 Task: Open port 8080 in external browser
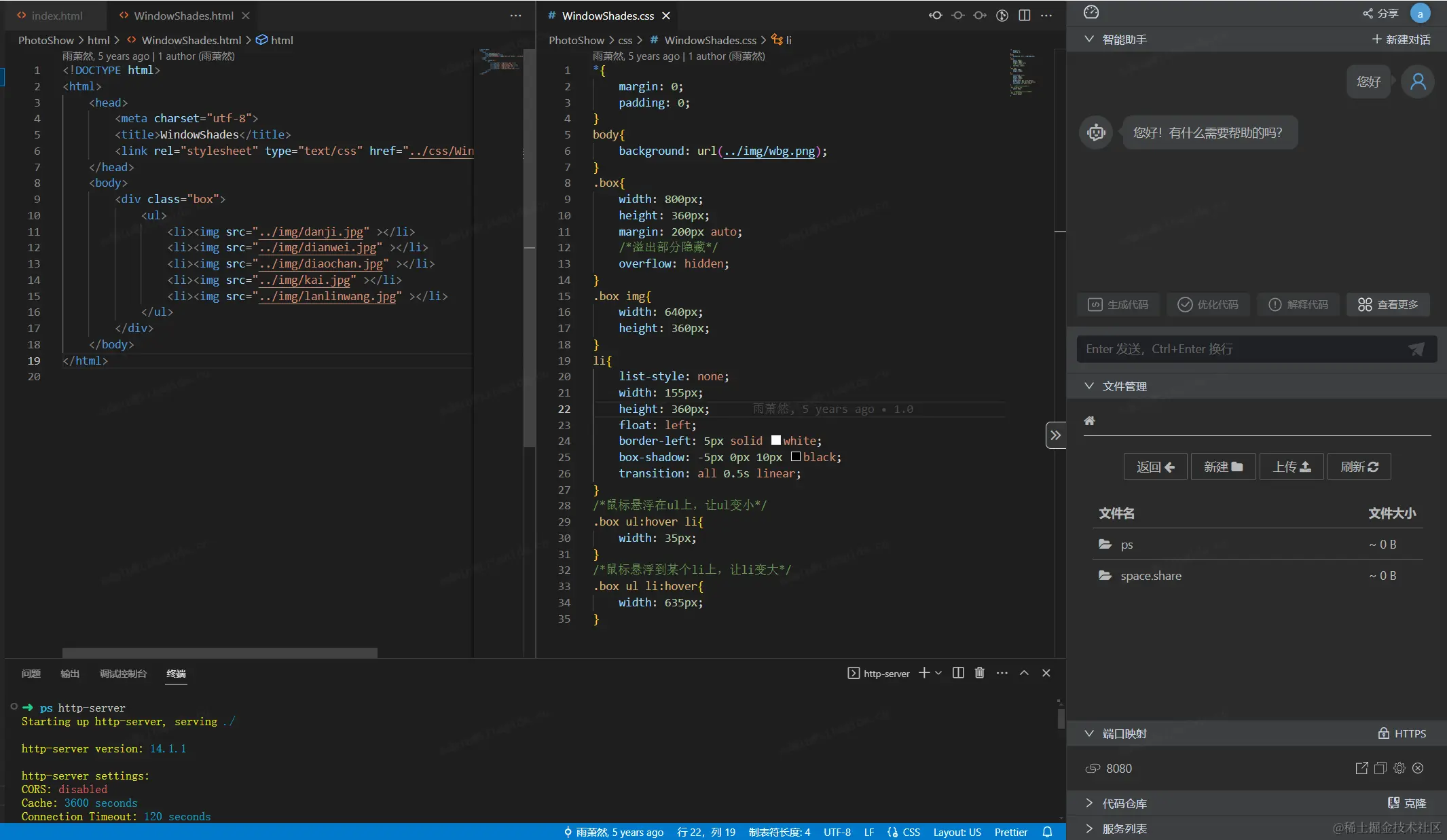[1361, 768]
